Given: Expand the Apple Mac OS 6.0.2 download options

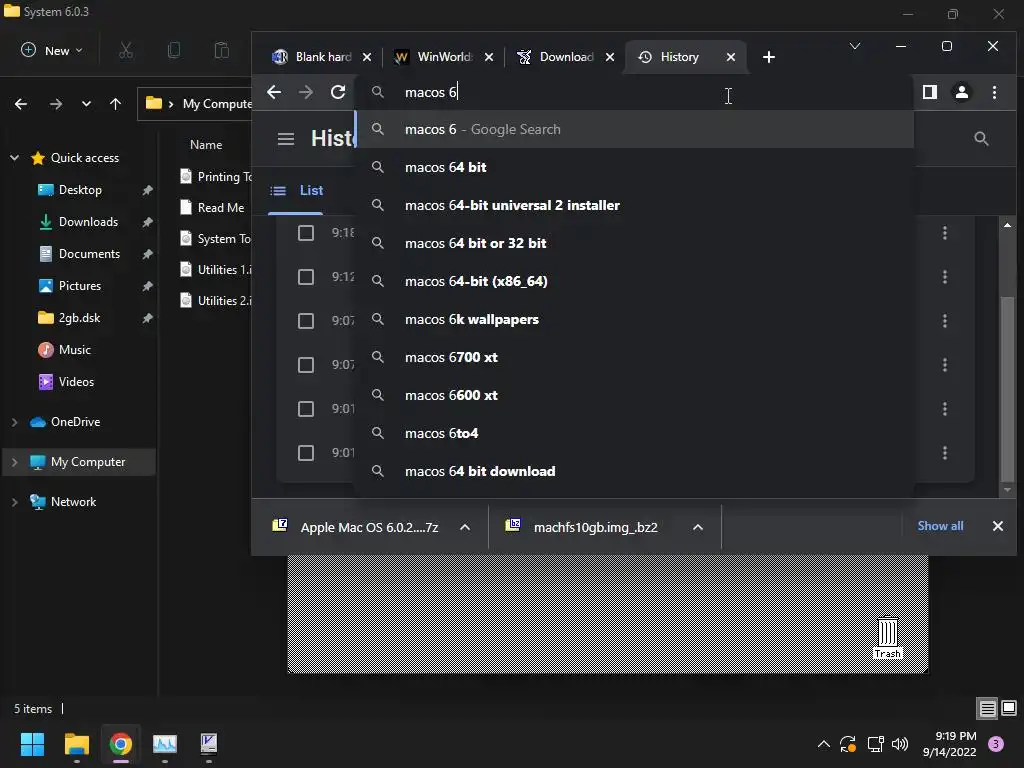Looking at the screenshot, I should pos(464,527).
